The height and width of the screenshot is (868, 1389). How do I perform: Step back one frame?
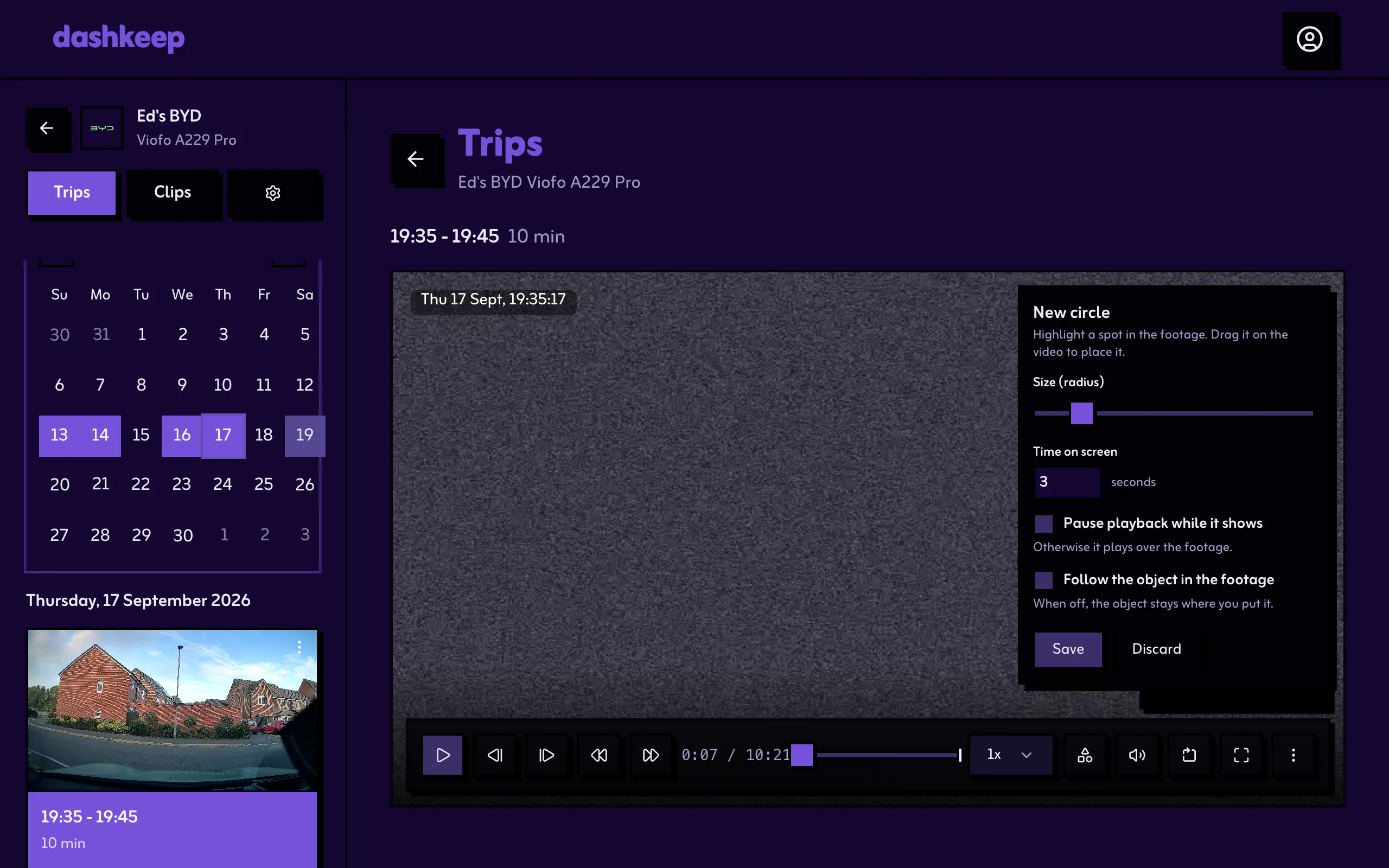pos(495,755)
